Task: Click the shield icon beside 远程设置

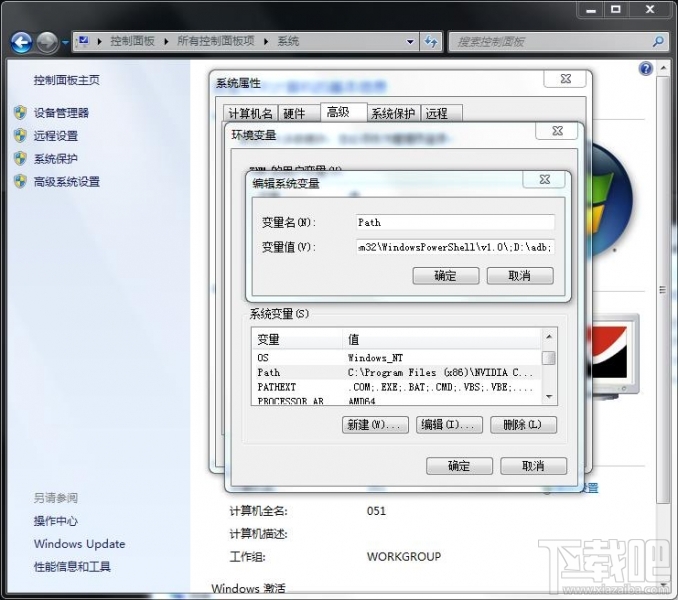Action: [x=20, y=135]
